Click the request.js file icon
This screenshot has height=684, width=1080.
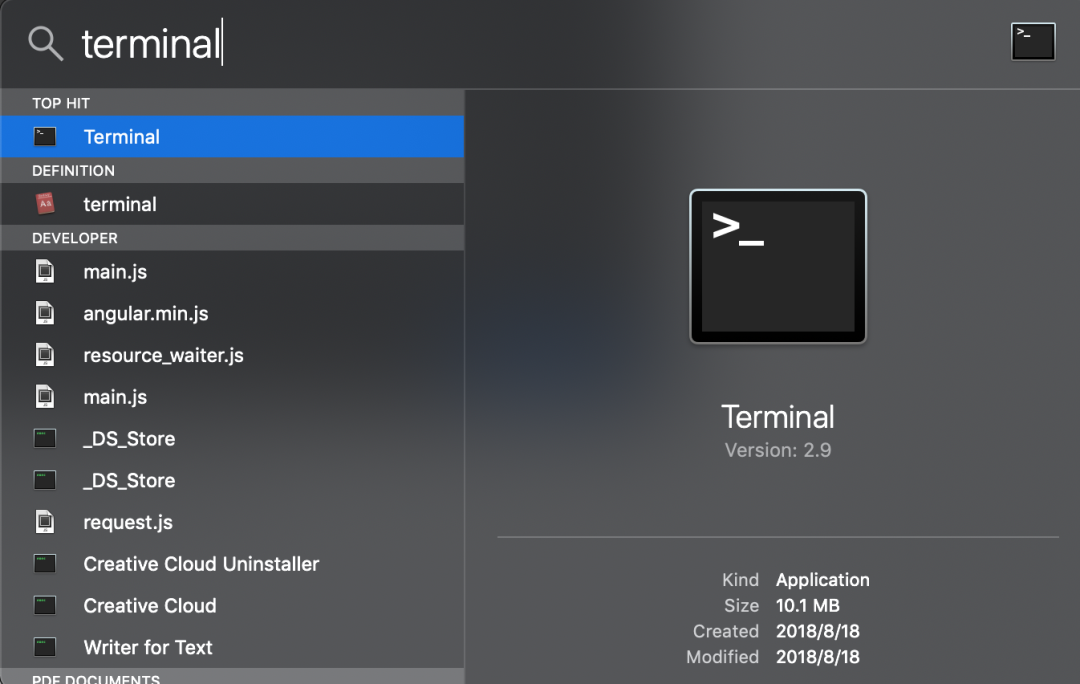coord(45,522)
